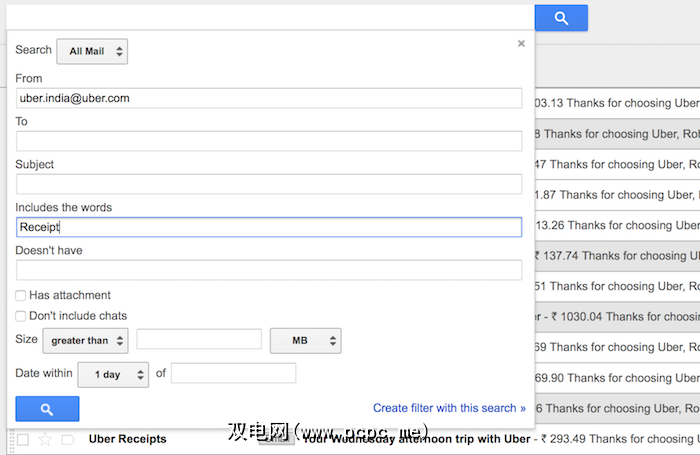Click the Doesn't have input field
The width and height of the screenshot is (700, 455).
(x=269, y=270)
